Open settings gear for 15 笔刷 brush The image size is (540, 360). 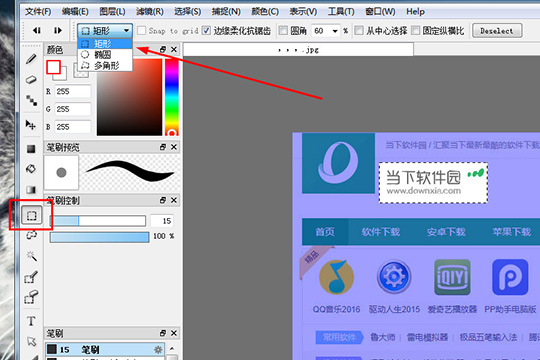(158, 350)
